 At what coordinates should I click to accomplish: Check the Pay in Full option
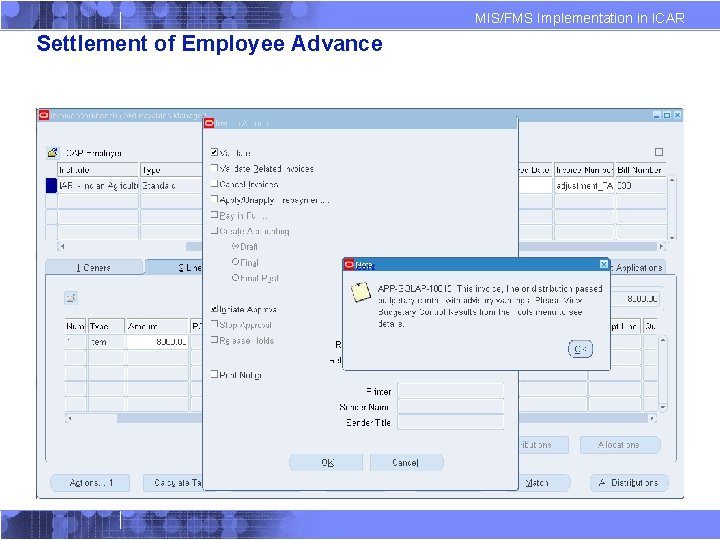click(214, 215)
